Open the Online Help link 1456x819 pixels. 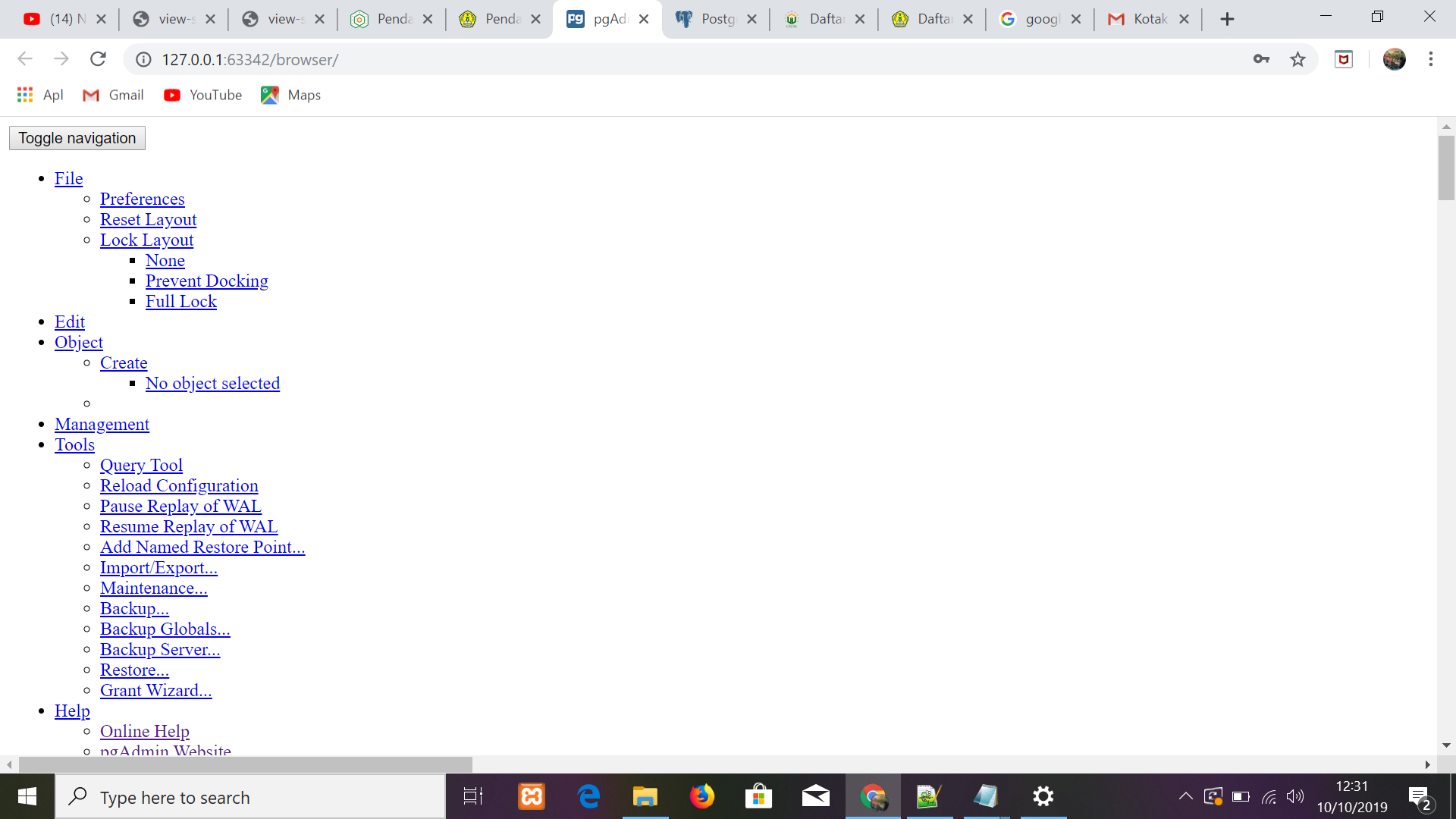click(145, 731)
